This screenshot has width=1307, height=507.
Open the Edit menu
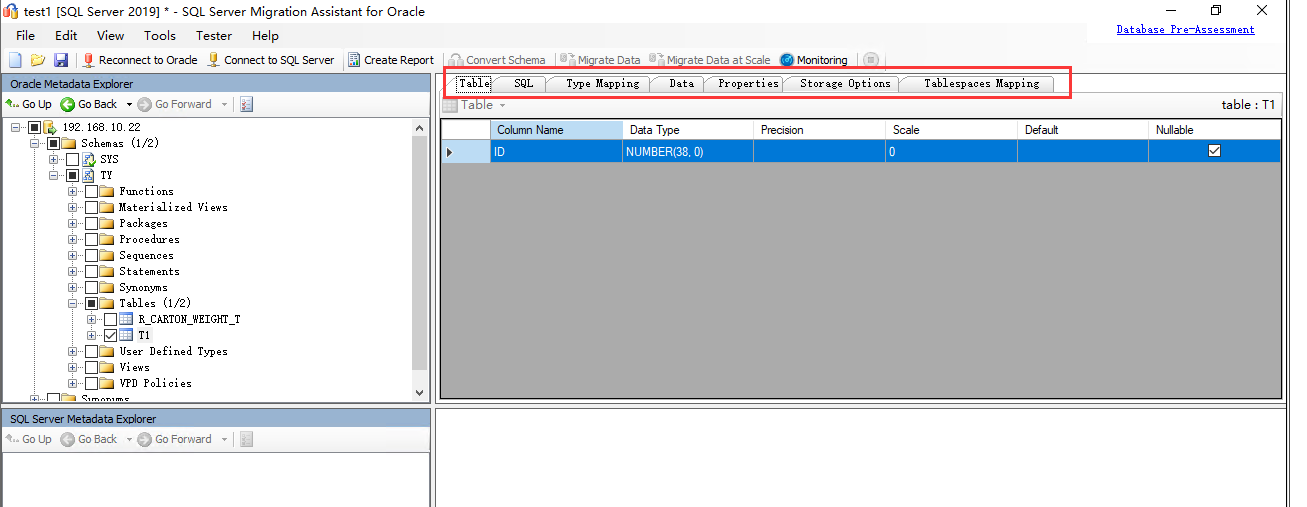(x=66, y=36)
